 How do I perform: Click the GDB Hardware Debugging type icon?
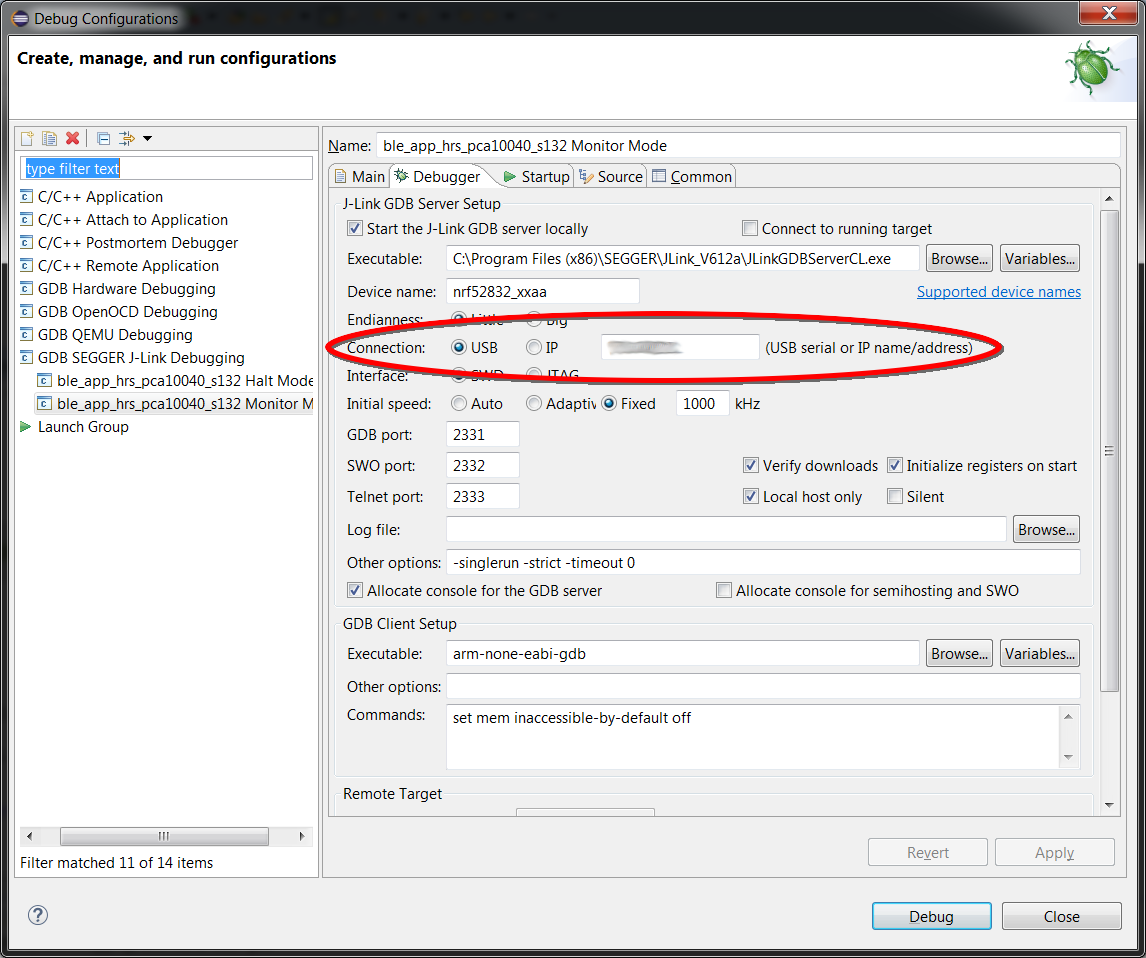click(26, 289)
